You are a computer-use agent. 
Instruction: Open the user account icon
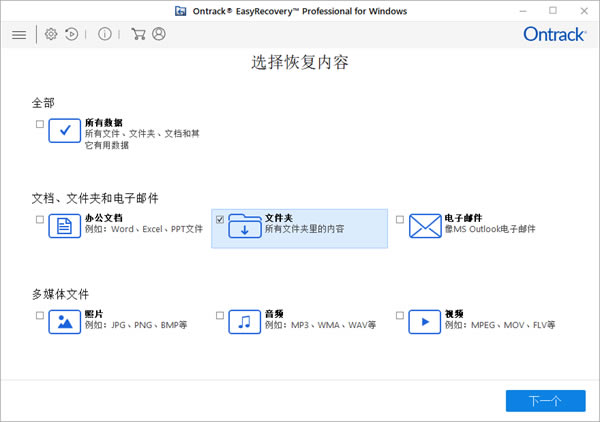coord(159,34)
